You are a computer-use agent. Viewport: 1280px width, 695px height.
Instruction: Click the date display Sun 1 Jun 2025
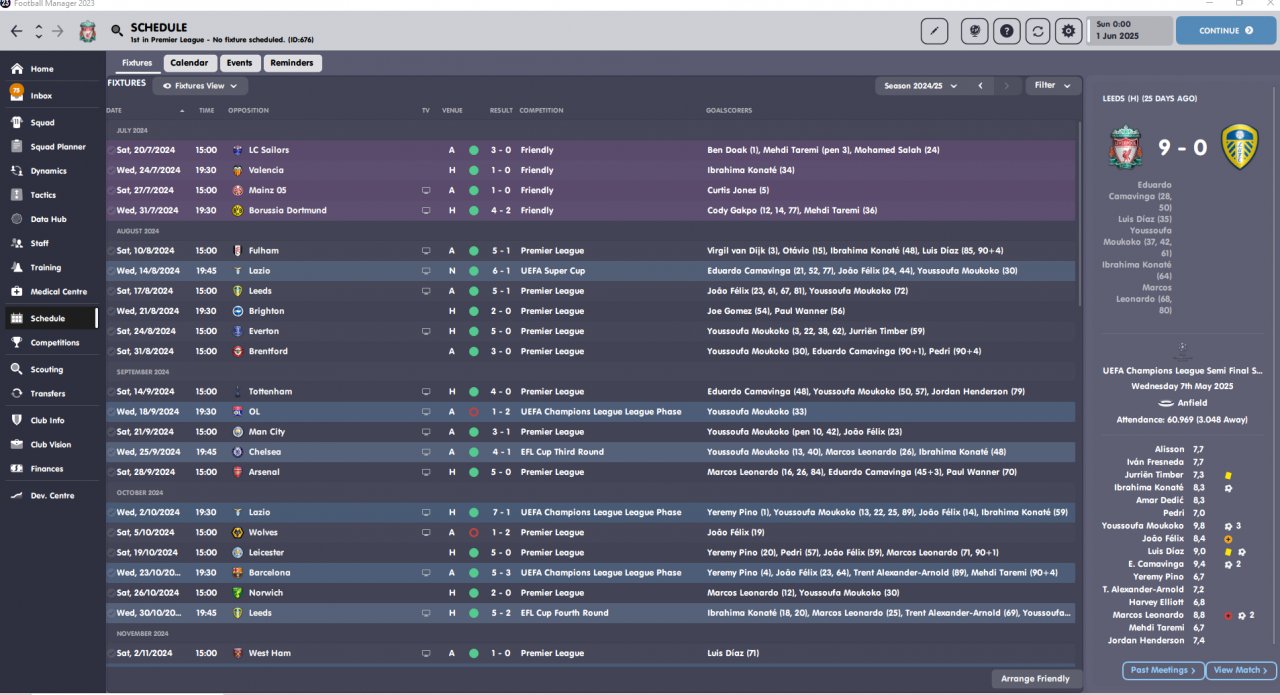(1129, 30)
